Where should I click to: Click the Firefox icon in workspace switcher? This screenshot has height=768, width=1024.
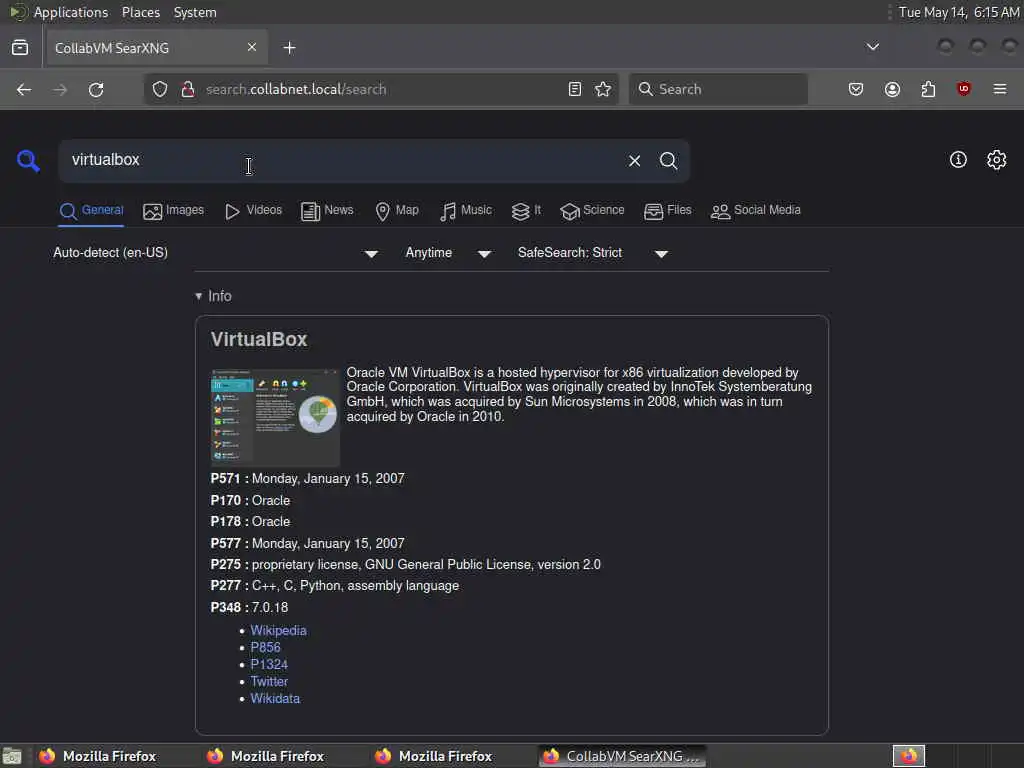point(909,756)
